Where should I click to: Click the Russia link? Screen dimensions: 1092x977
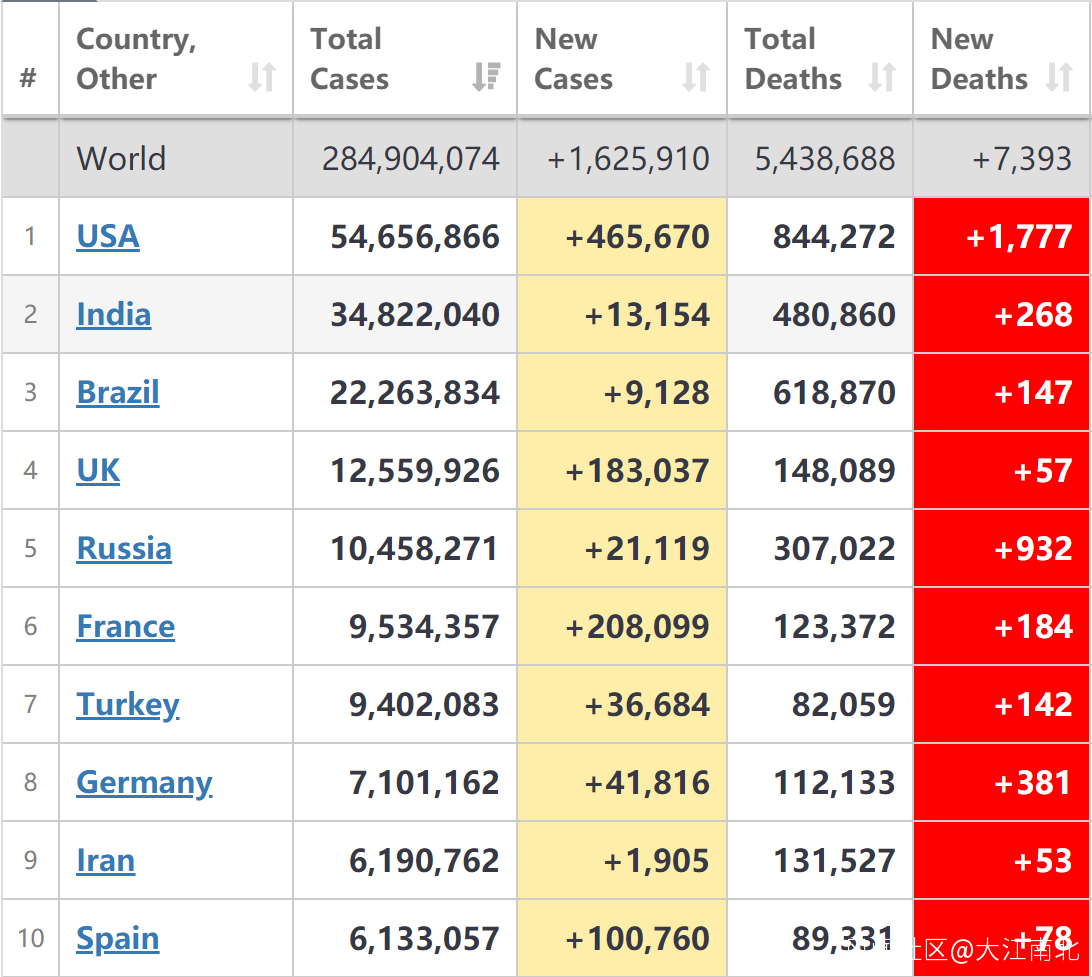[x=124, y=549]
